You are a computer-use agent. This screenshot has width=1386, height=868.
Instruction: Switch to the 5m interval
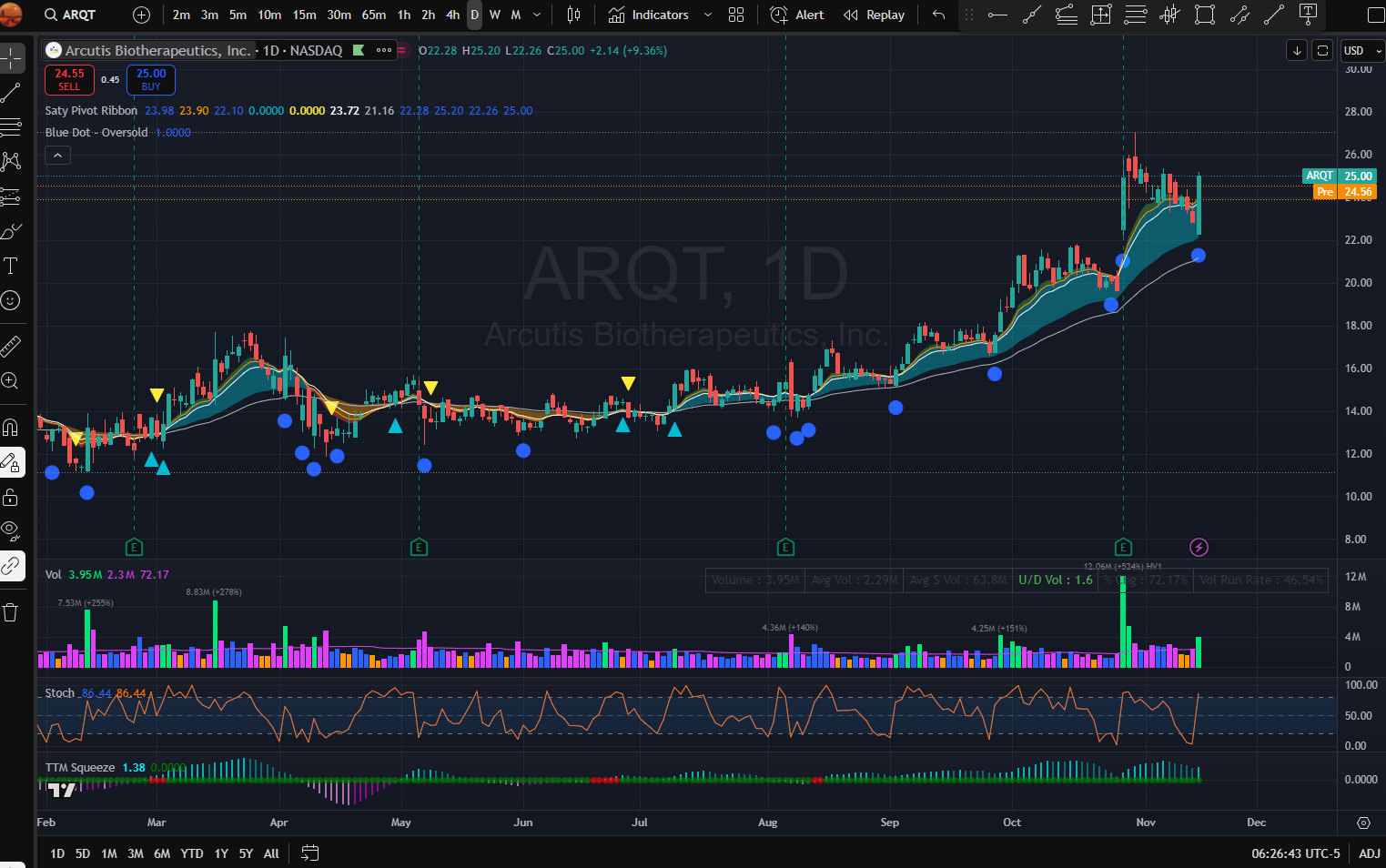pyautogui.click(x=238, y=15)
